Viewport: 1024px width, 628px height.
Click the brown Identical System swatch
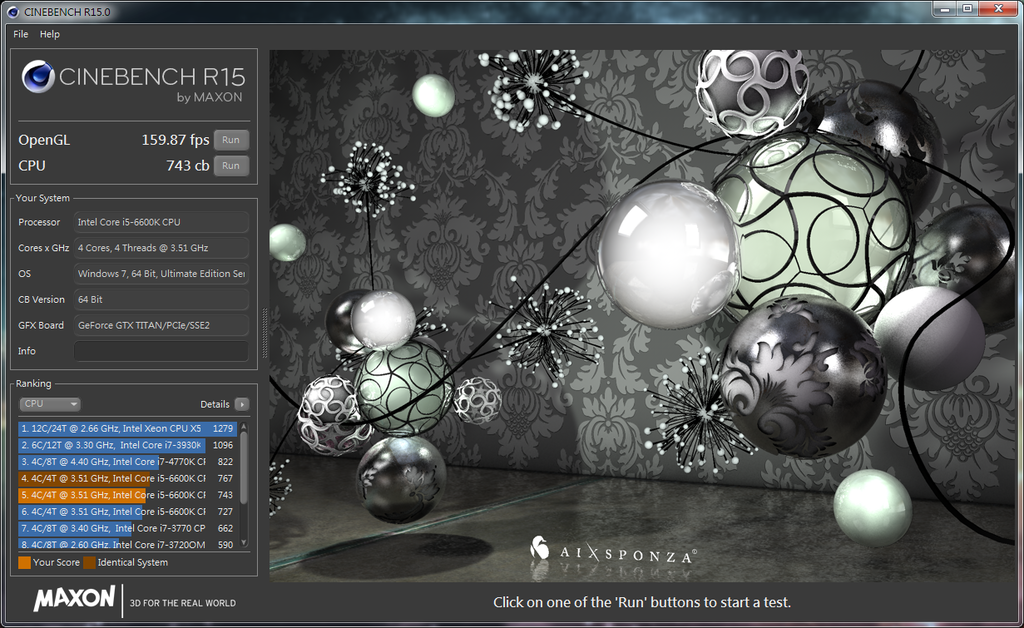(89, 563)
